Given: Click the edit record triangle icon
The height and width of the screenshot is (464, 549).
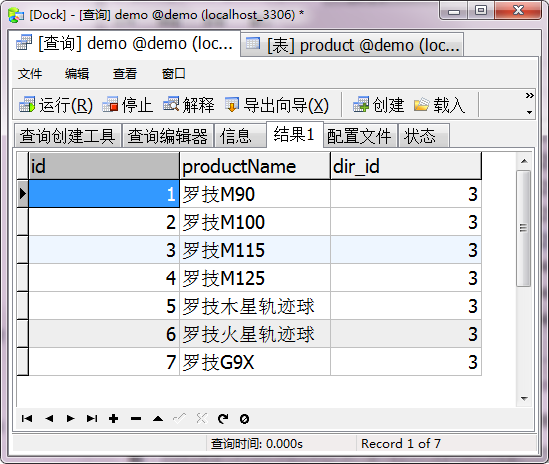Looking at the screenshot, I should (158, 418).
